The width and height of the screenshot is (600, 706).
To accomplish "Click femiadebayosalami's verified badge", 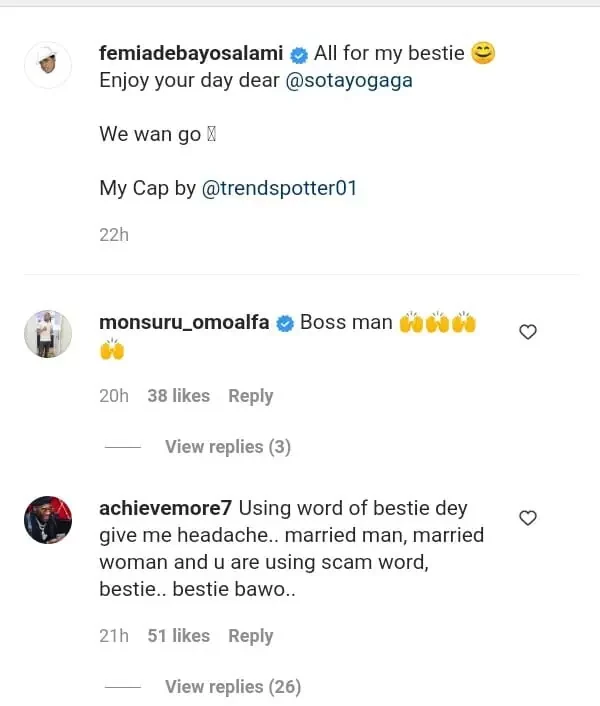I will pyautogui.click(x=298, y=55).
